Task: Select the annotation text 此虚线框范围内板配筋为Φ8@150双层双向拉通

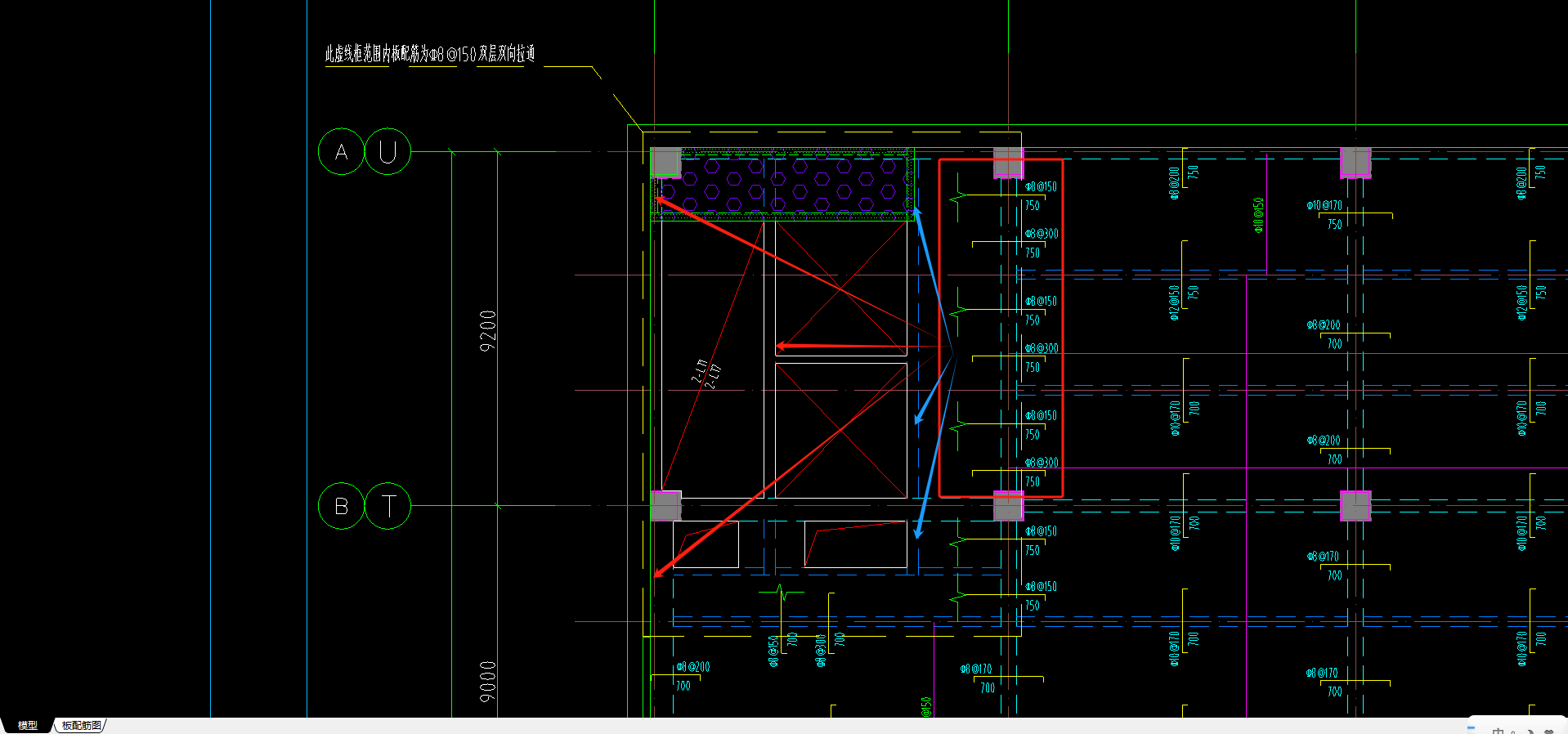Action: (x=430, y=54)
